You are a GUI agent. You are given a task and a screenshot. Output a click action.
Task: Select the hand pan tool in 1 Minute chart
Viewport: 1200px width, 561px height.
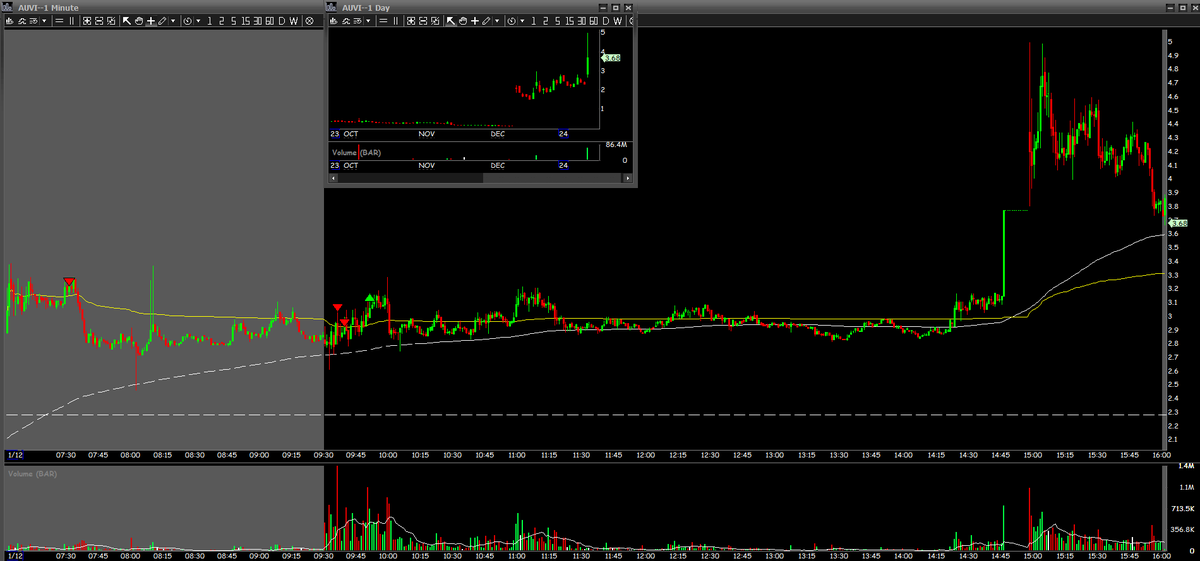tap(139, 21)
